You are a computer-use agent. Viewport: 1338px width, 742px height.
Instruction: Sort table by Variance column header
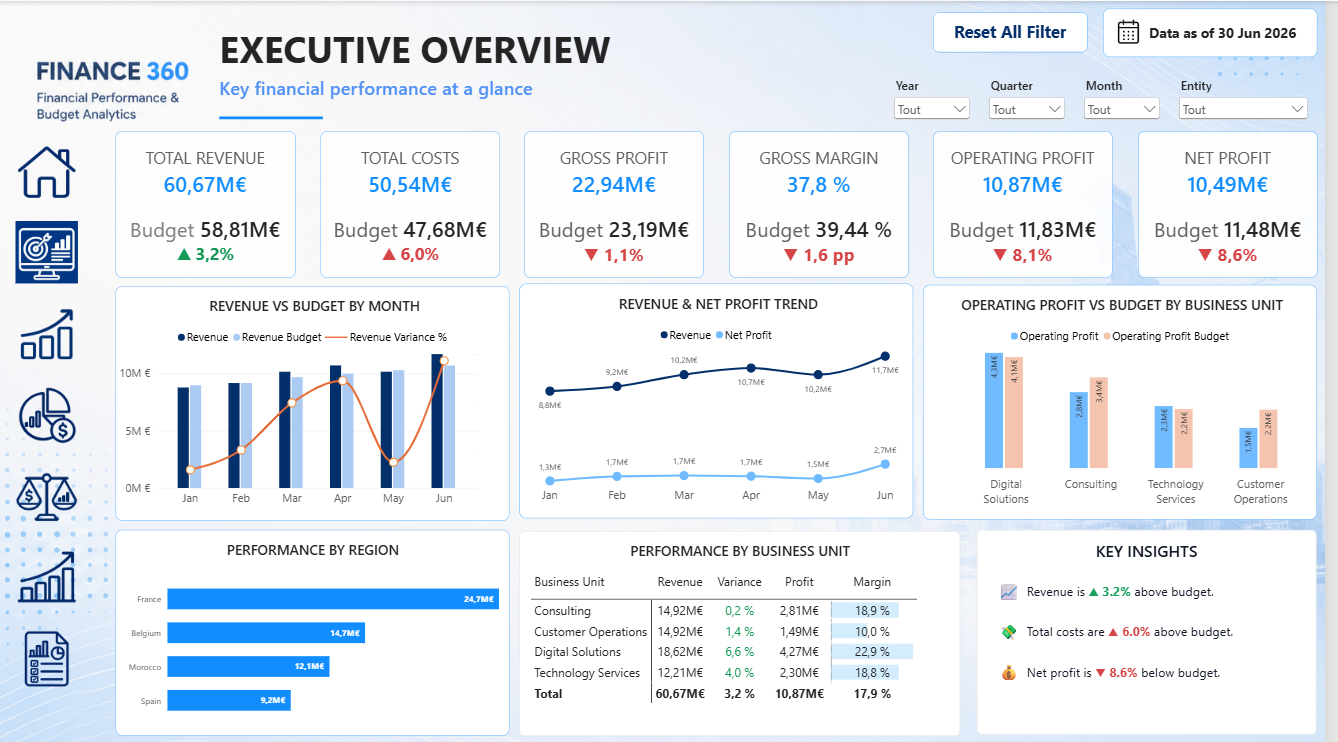pos(740,582)
